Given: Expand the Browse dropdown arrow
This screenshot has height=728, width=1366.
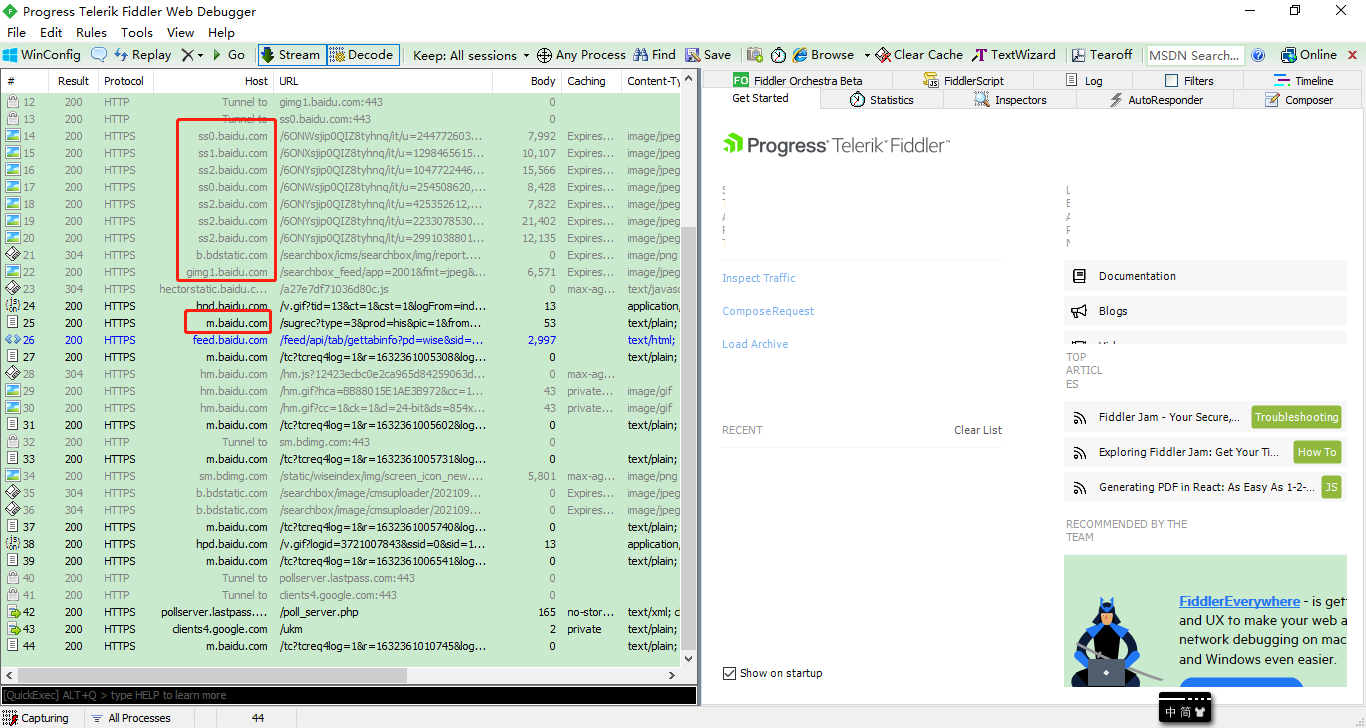Looking at the screenshot, I should [x=867, y=55].
